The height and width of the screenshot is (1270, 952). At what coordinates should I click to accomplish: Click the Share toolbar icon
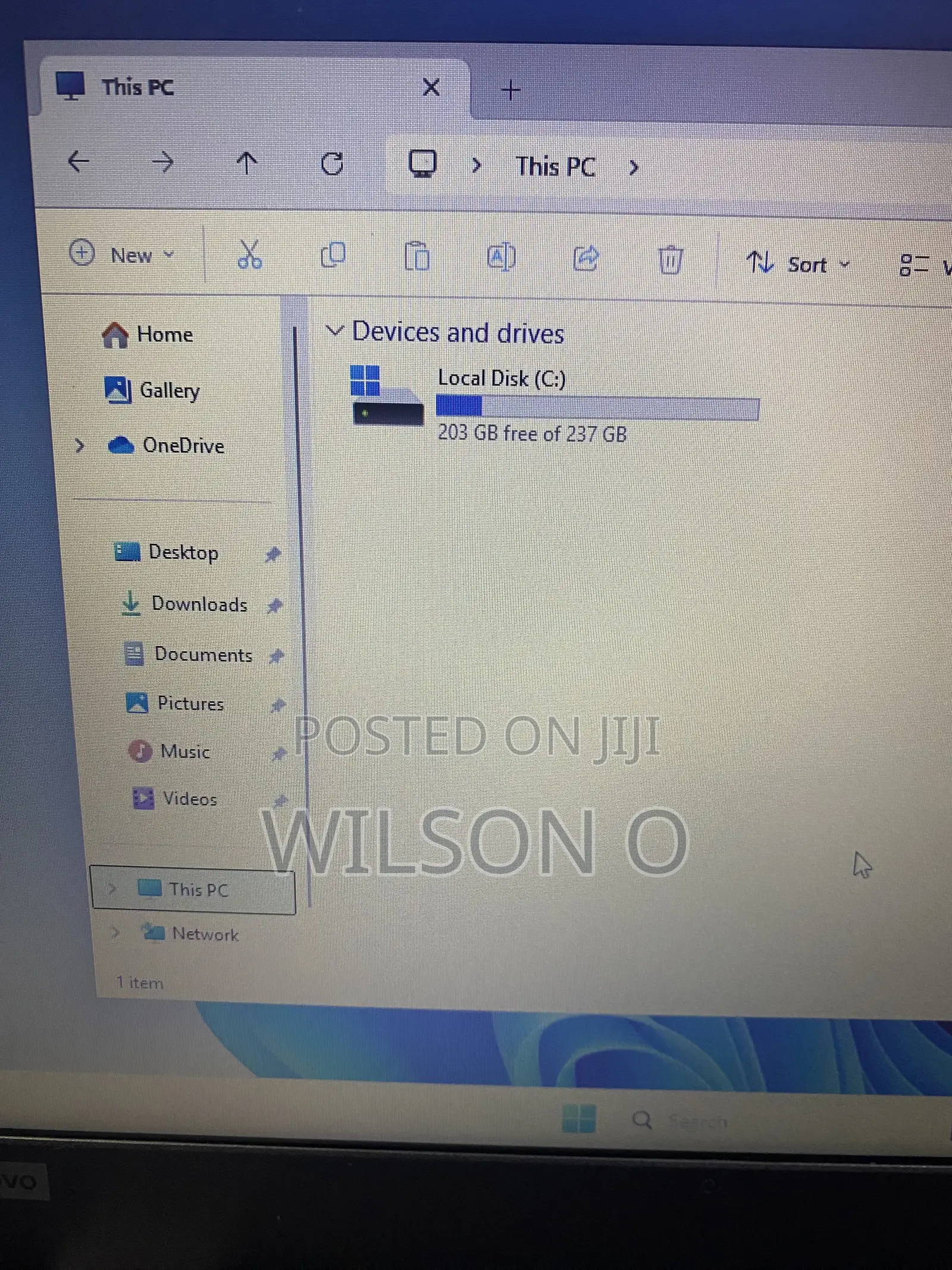click(586, 258)
